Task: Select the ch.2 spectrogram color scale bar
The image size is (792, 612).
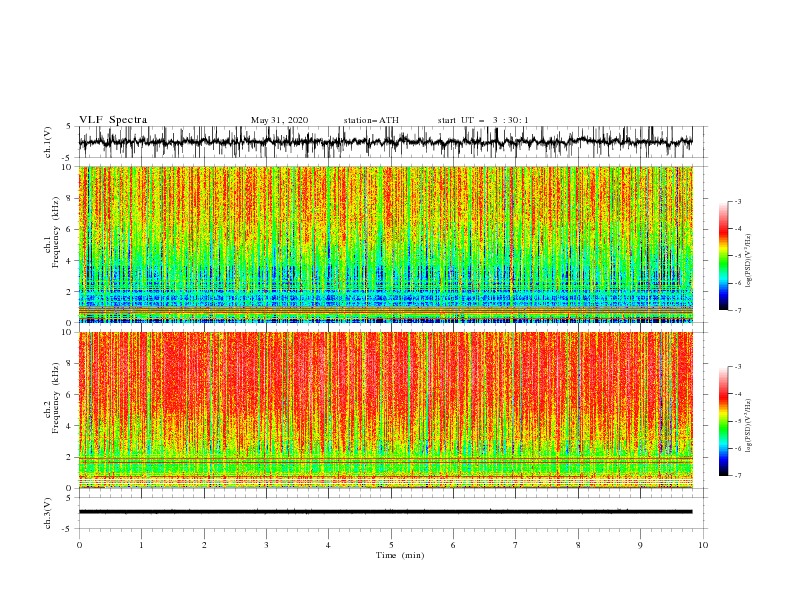Action: point(723,421)
